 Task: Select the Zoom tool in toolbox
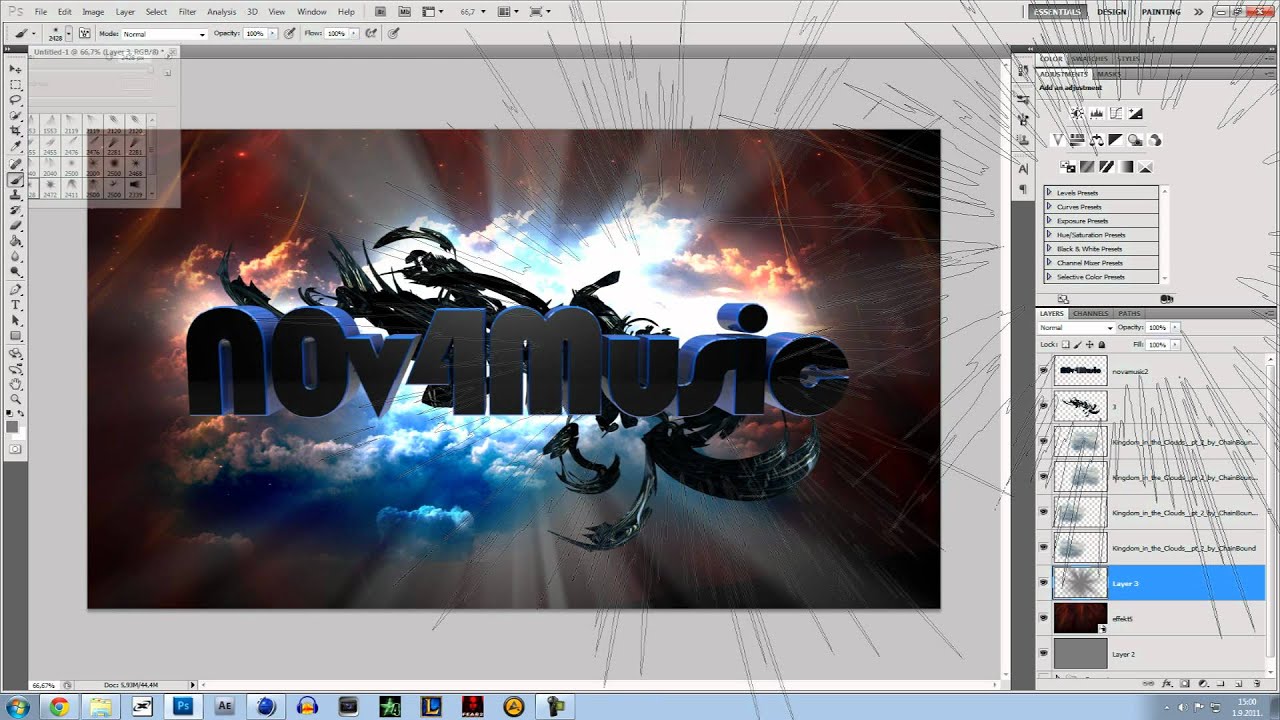pyautogui.click(x=16, y=399)
